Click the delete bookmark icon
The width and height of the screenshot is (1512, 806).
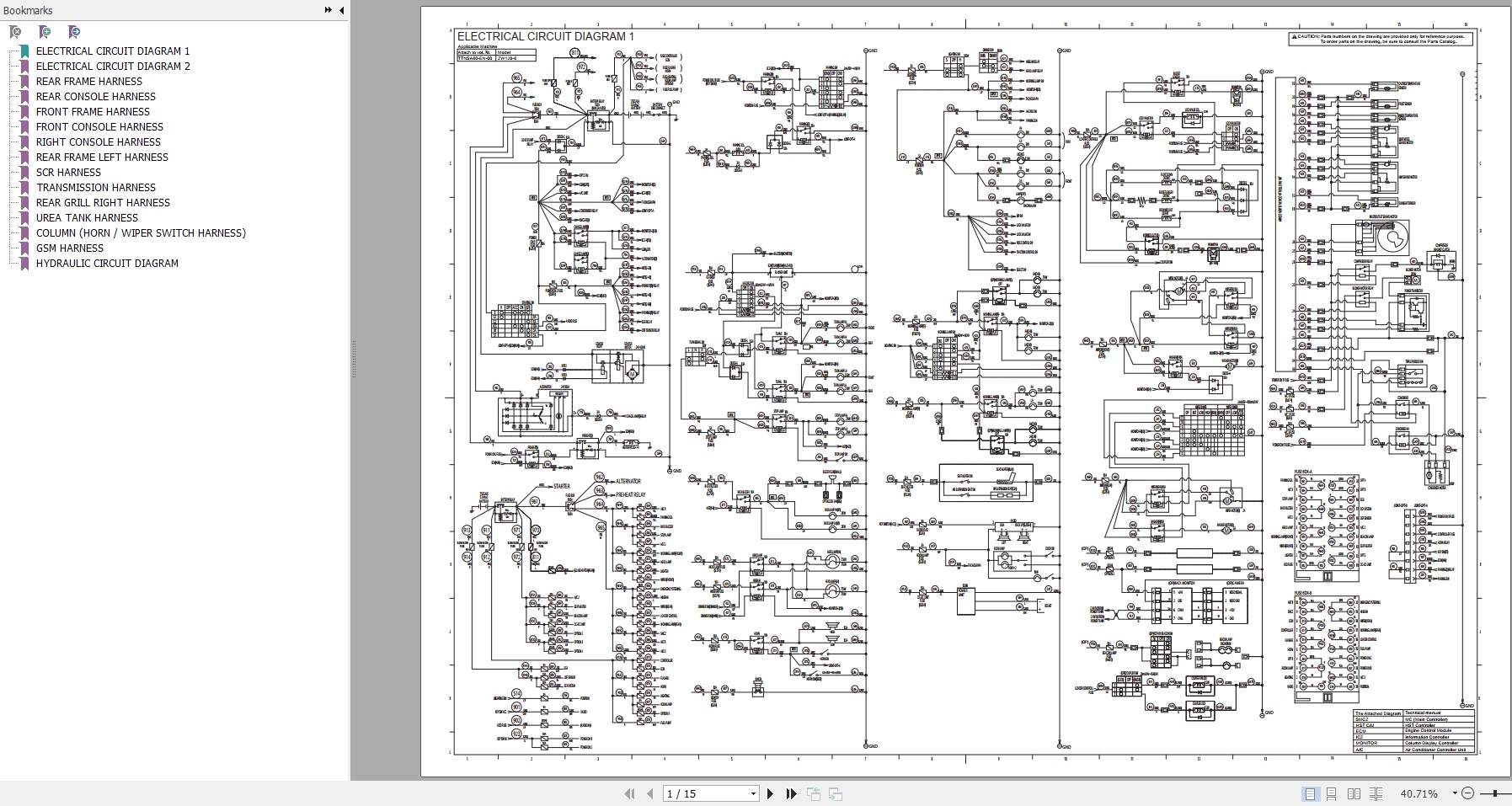15,32
